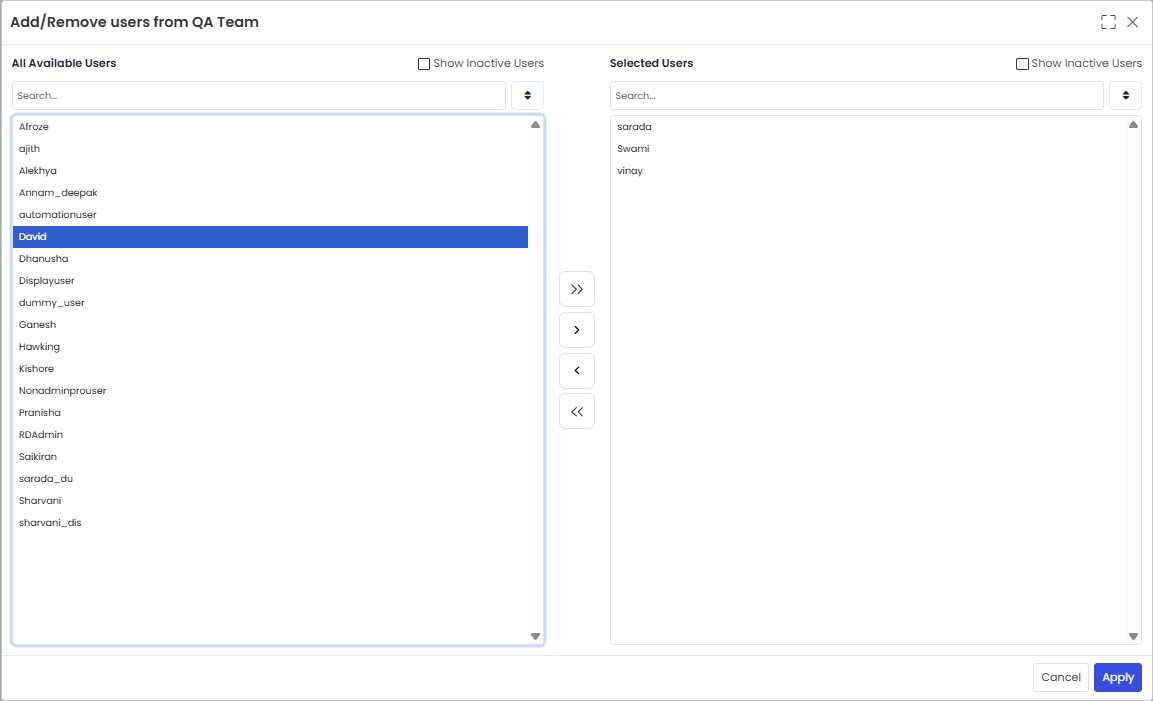Select user Nonadminprouser
The width and height of the screenshot is (1153, 701).
[x=270, y=391]
